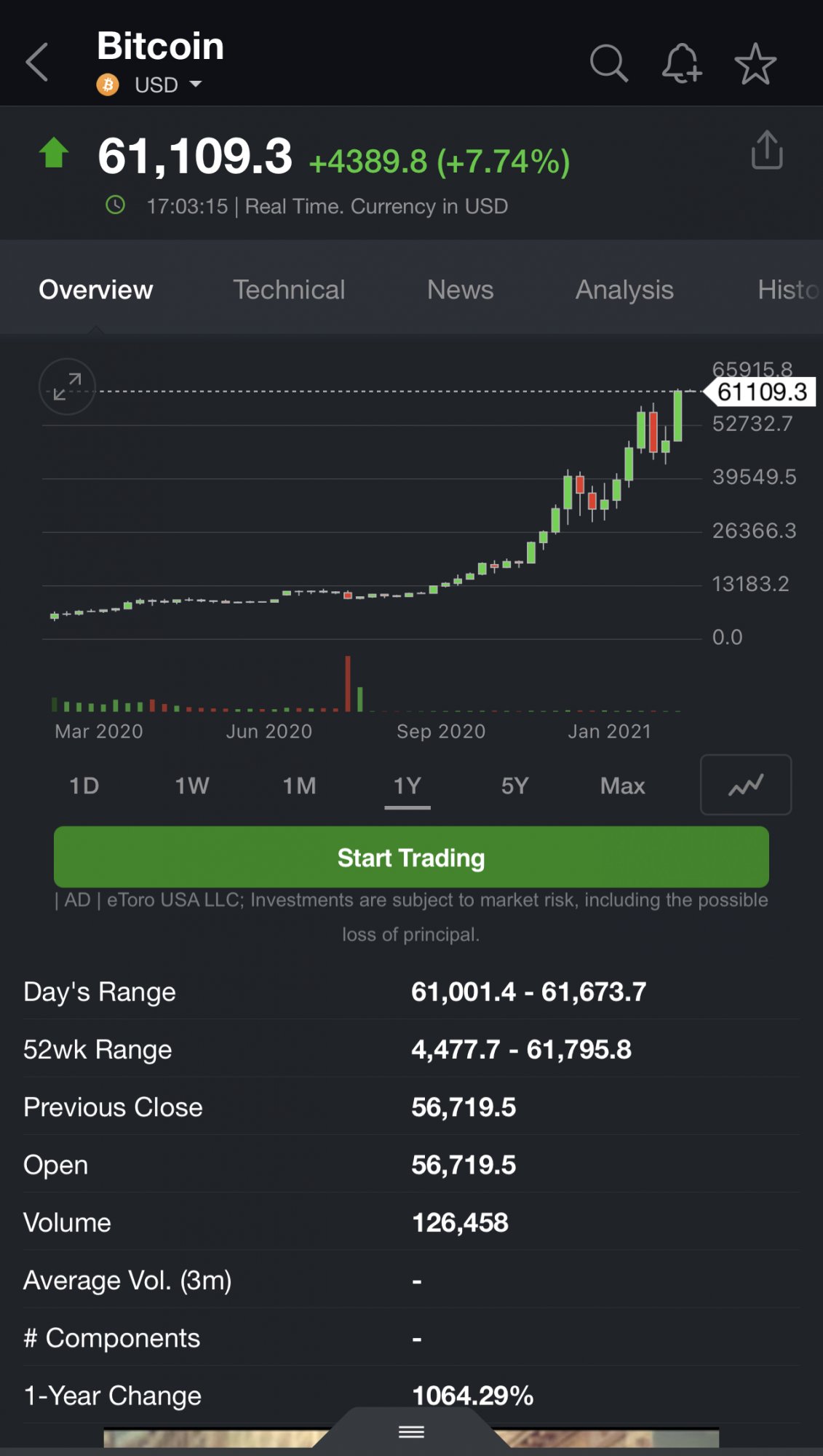Open the search magnifier icon
The height and width of the screenshot is (1456, 823).
click(608, 63)
